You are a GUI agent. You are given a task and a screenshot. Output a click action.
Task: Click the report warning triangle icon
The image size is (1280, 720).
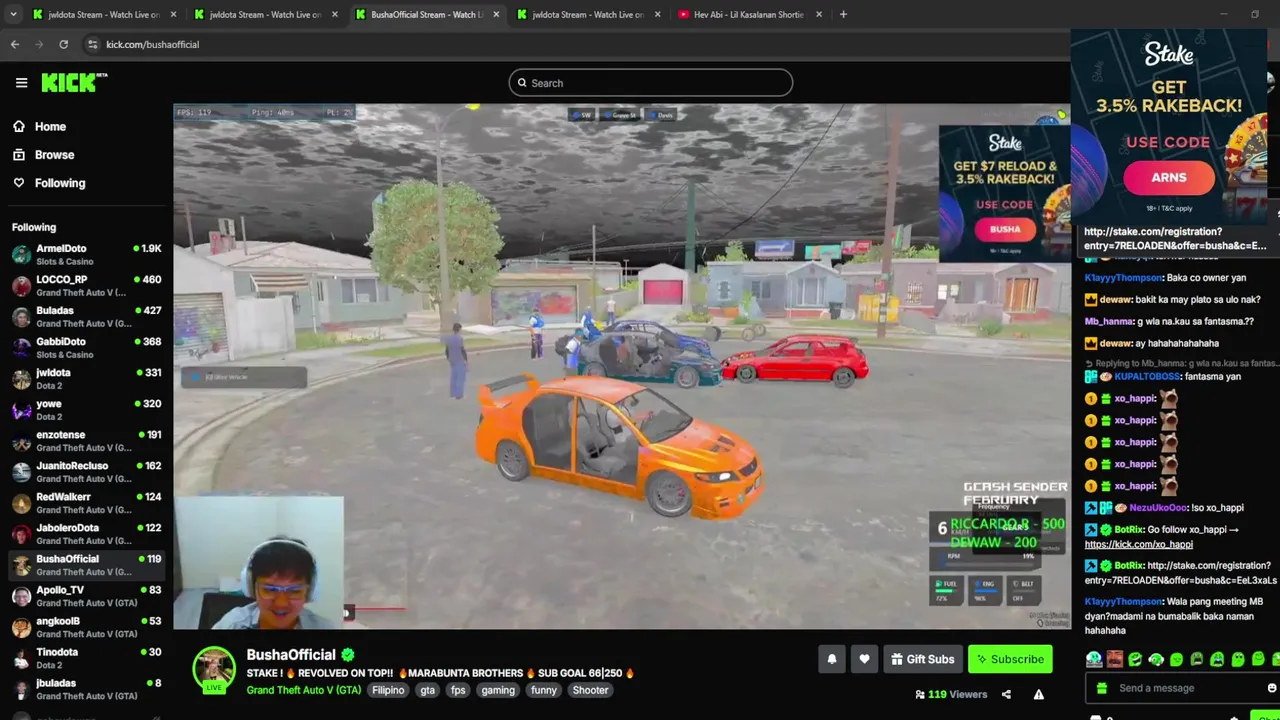pos(1039,694)
